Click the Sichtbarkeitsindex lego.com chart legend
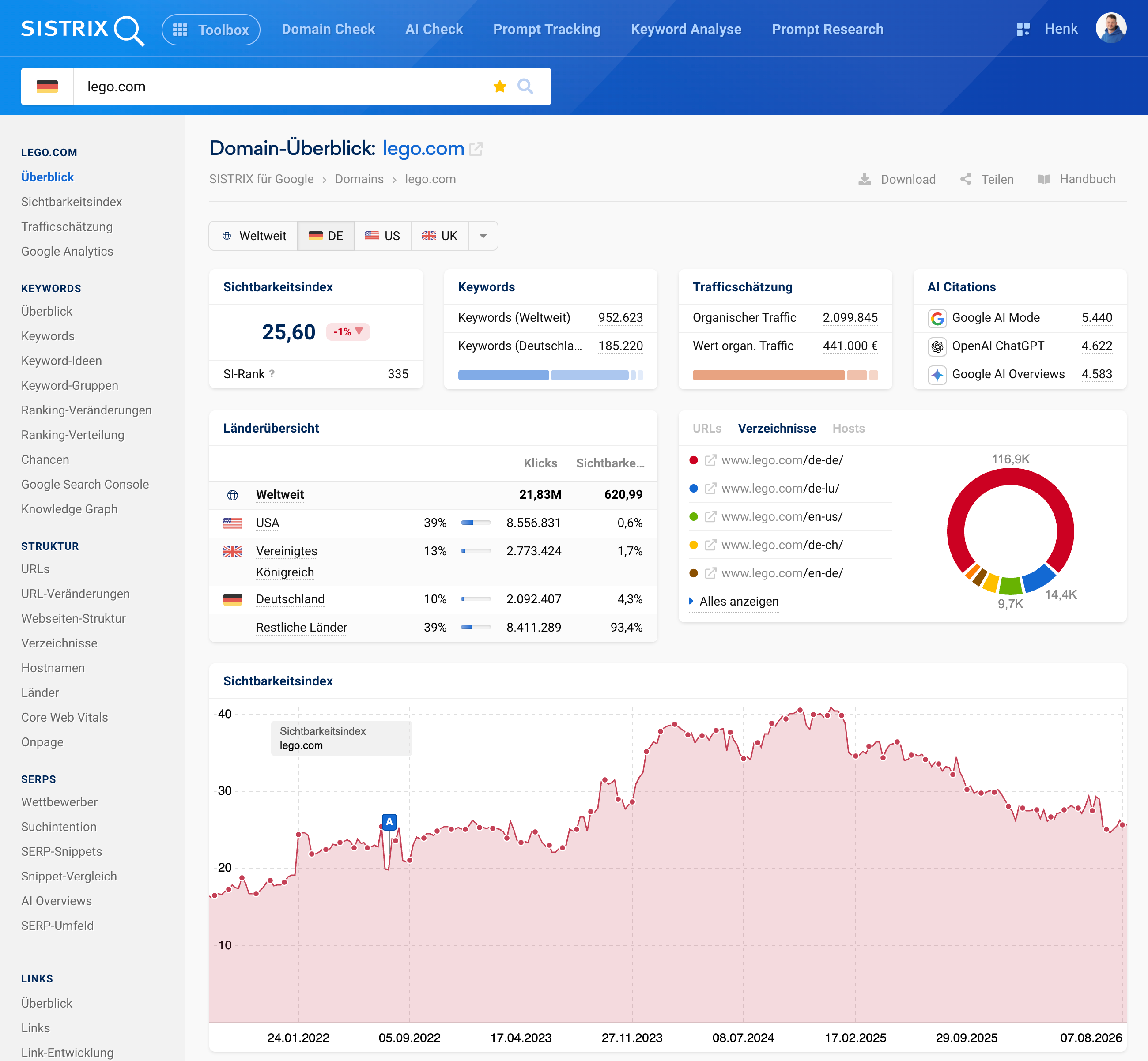This screenshot has width=1148, height=1061. (x=341, y=738)
